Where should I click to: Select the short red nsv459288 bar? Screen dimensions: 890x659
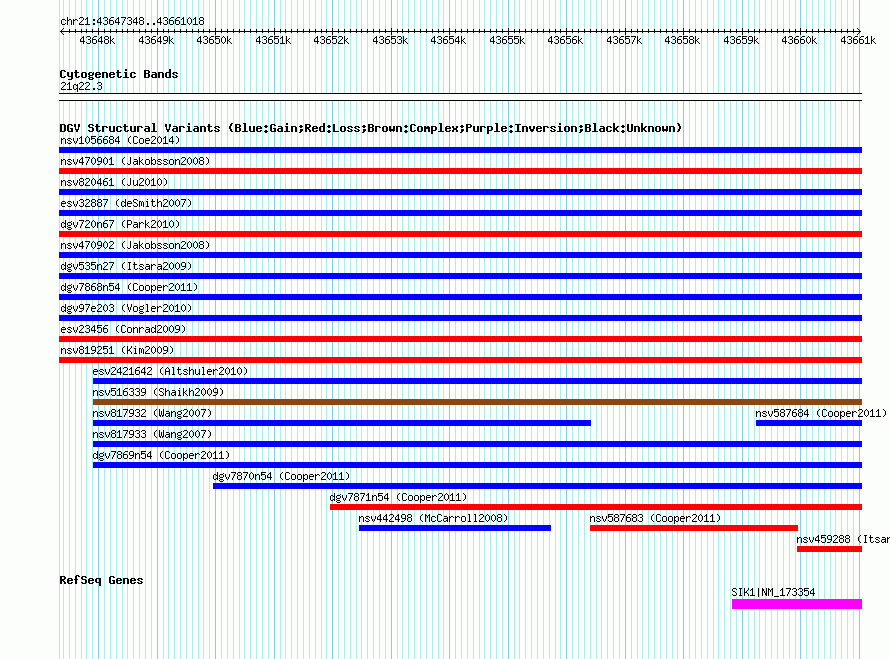829,549
